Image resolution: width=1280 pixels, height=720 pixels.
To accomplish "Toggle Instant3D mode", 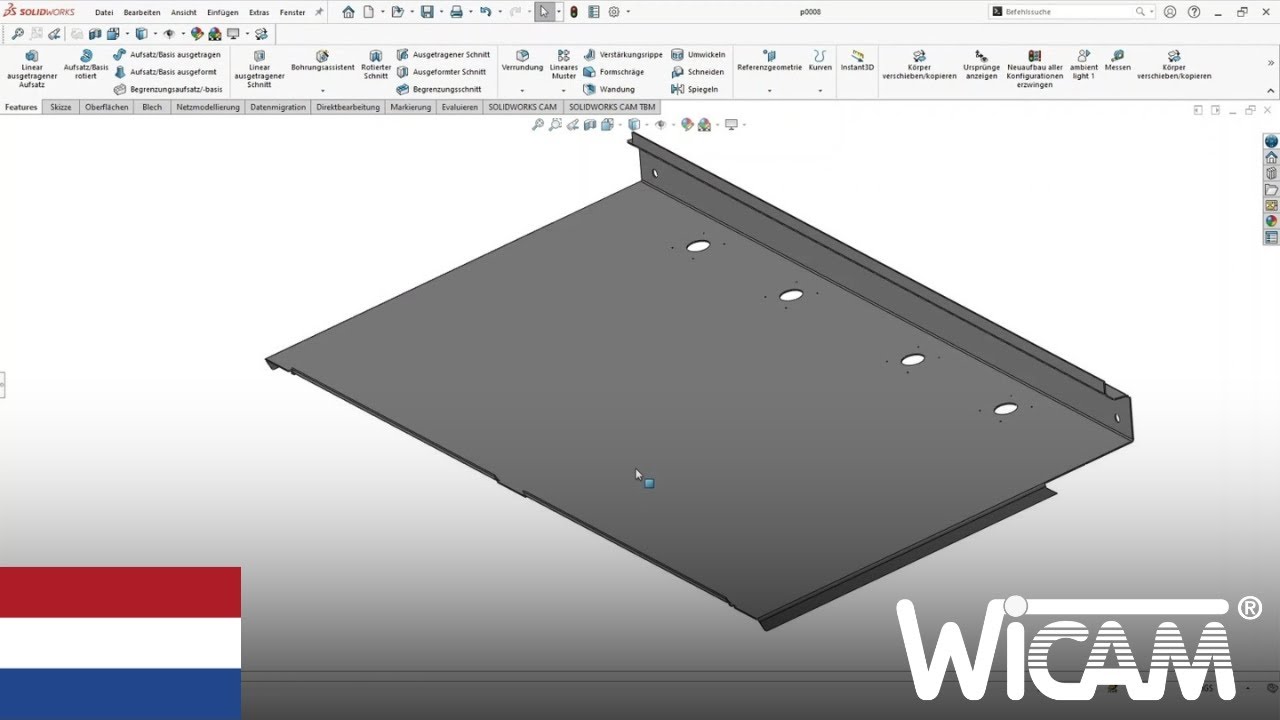I will click(x=857, y=60).
